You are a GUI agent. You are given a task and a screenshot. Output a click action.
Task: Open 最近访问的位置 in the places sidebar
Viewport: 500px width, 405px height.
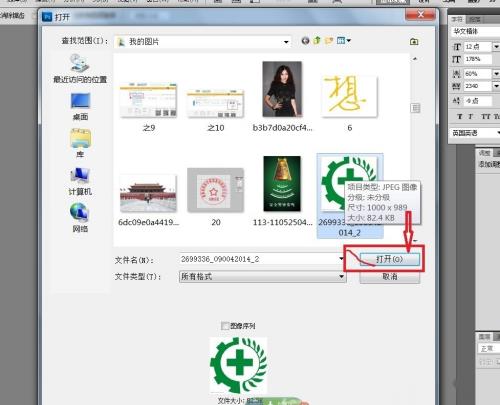80,69
